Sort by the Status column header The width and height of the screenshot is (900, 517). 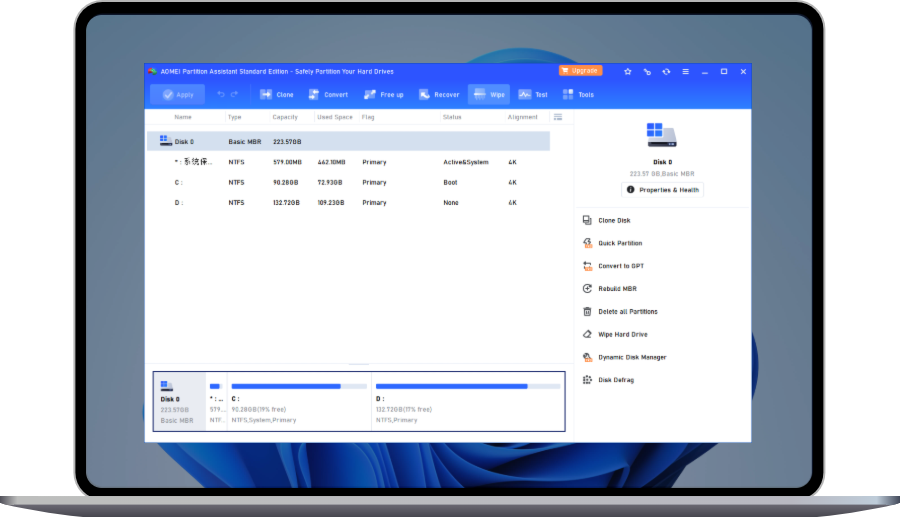click(452, 117)
